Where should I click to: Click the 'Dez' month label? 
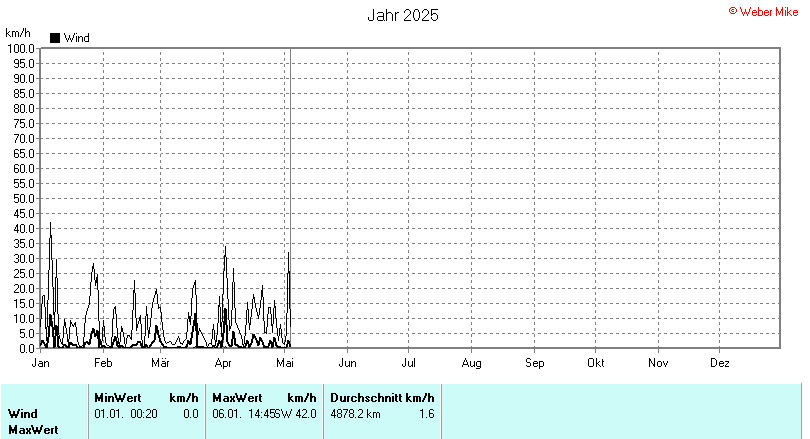tap(719, 363)
